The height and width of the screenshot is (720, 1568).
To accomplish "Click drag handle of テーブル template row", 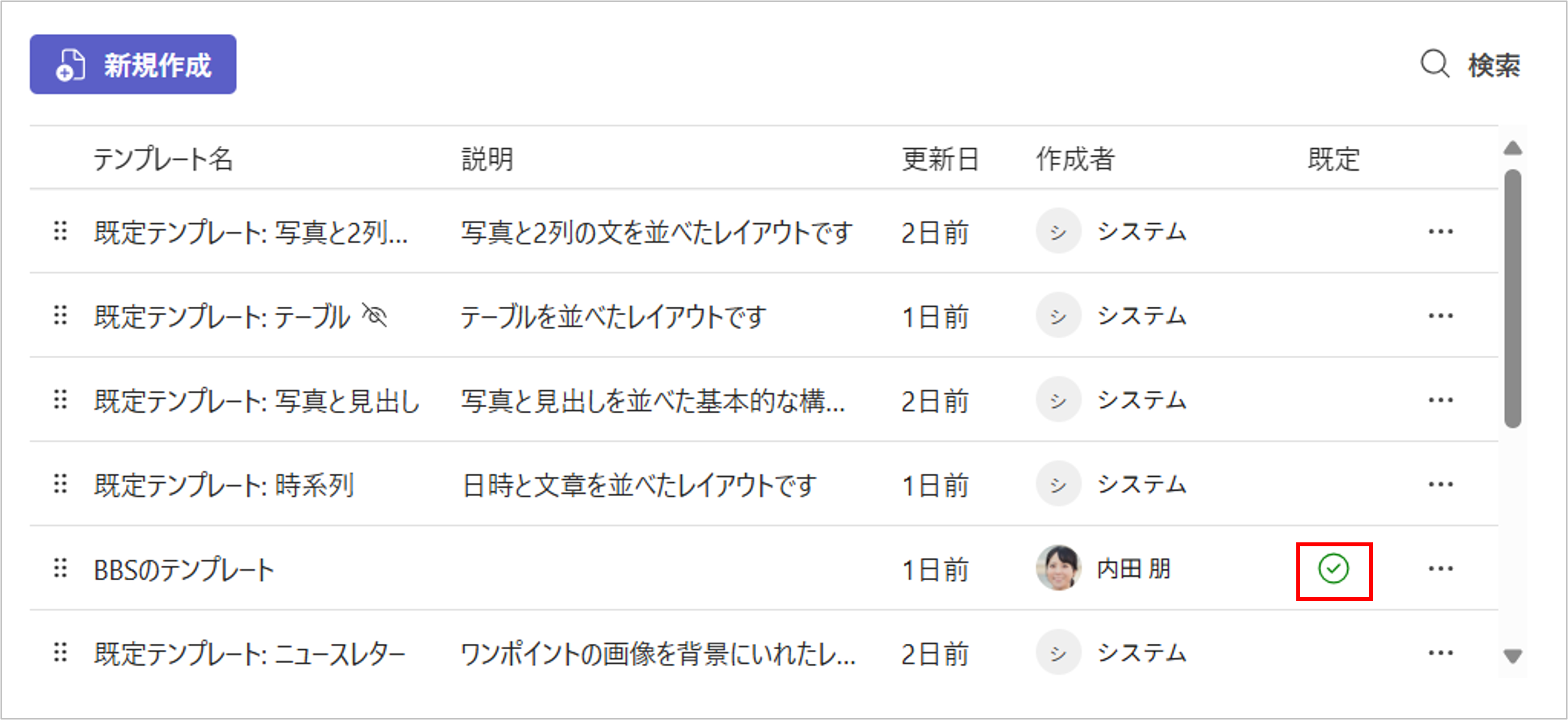I will coord(60,315).
